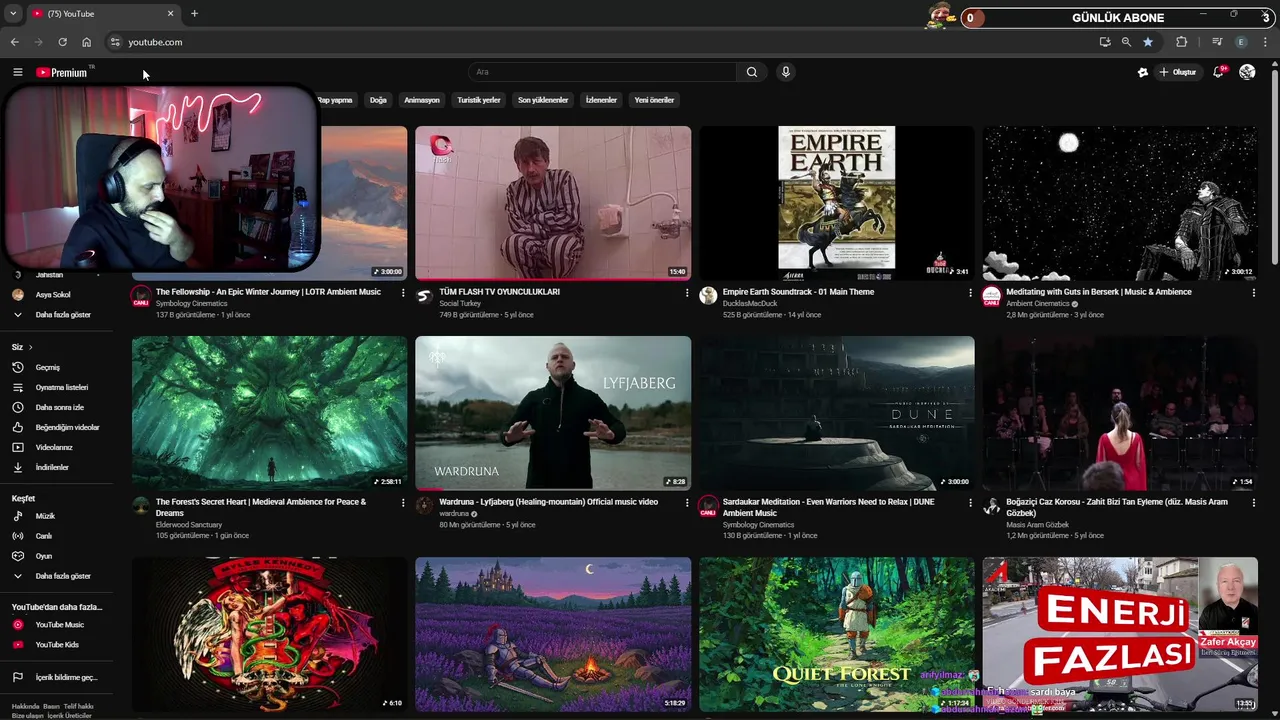Open Sardaukar Meditation DUNE thumbnail

836,413
